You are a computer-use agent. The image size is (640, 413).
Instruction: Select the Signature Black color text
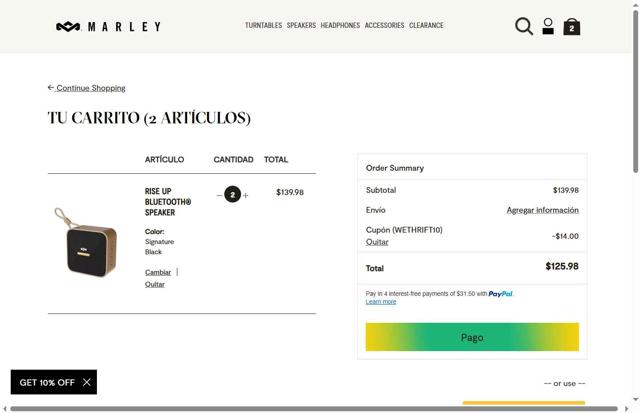[159, 247]
